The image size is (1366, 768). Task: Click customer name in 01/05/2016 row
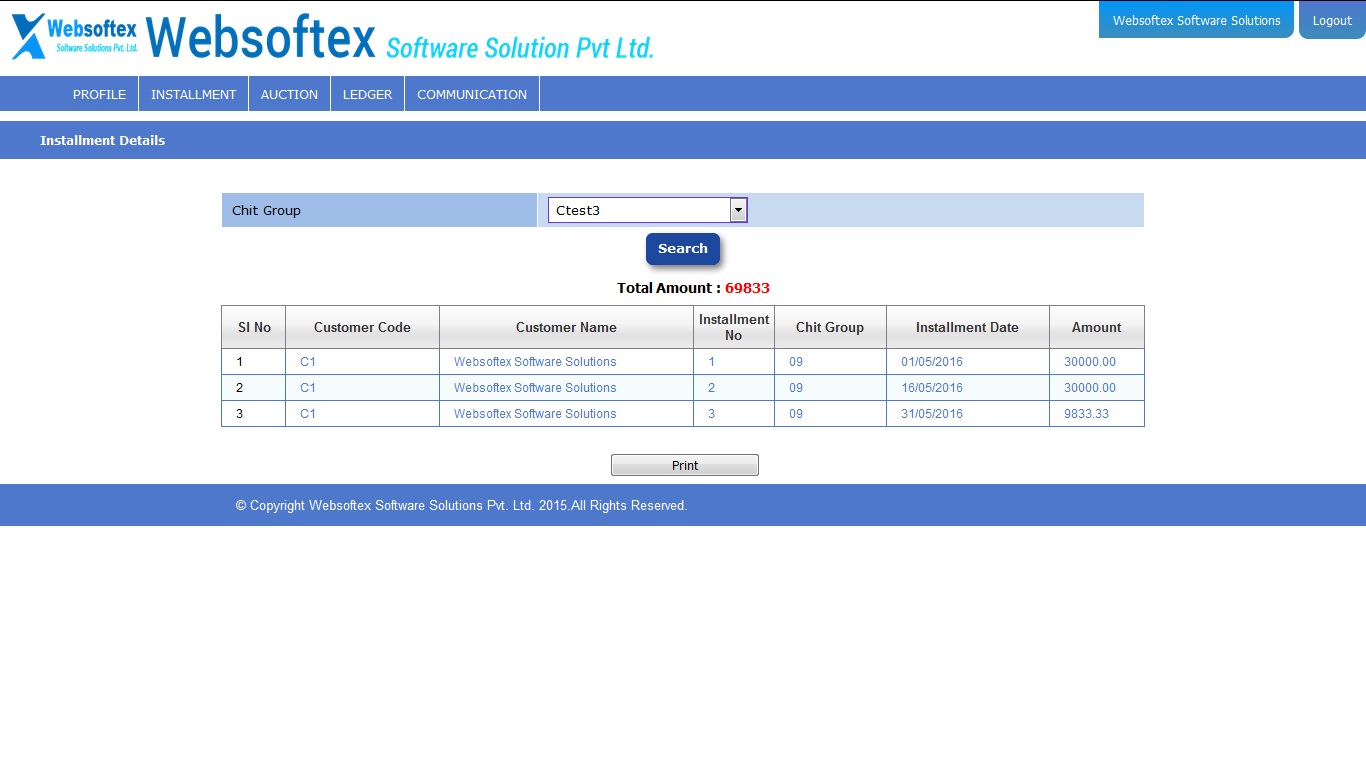pos(535,362)
